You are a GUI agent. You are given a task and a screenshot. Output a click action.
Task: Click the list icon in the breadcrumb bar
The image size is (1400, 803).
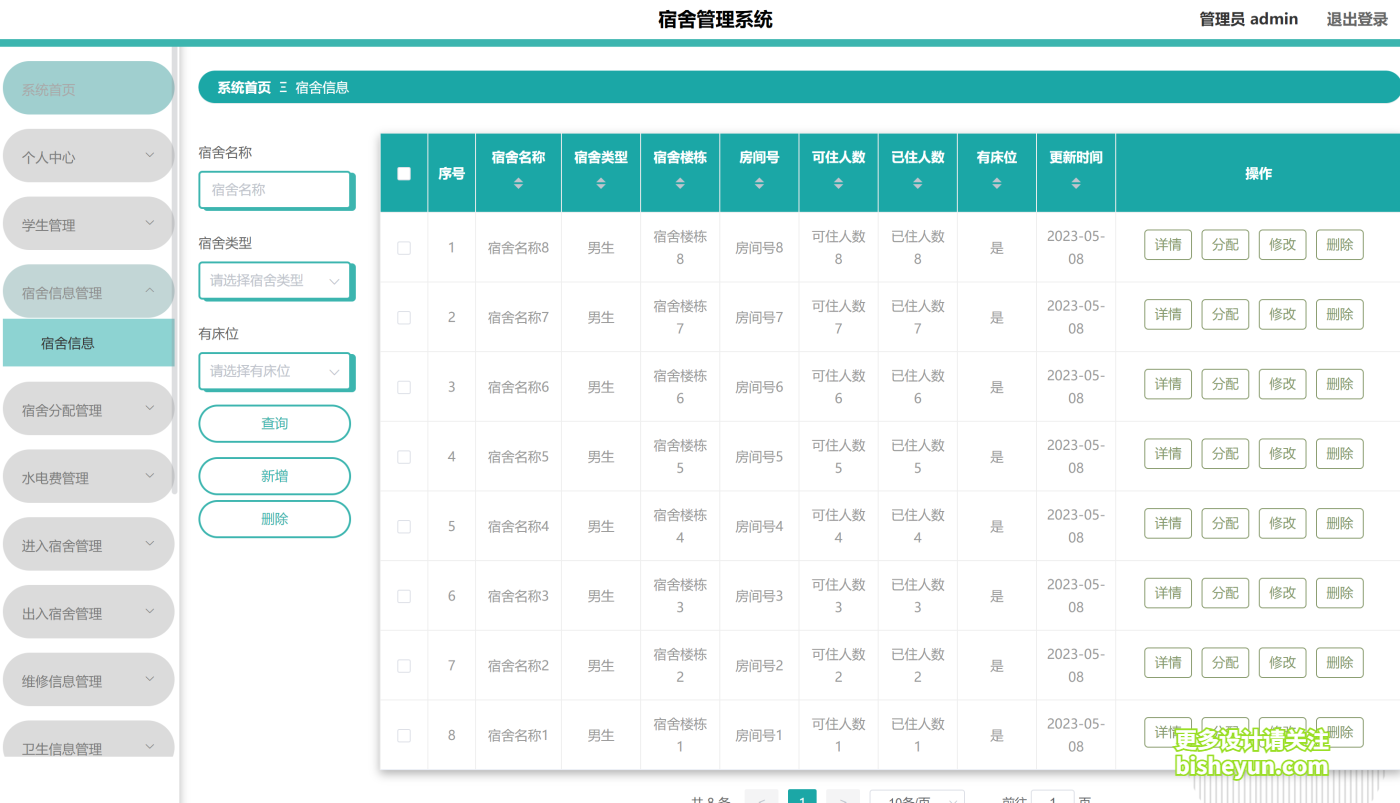point(284,87)
